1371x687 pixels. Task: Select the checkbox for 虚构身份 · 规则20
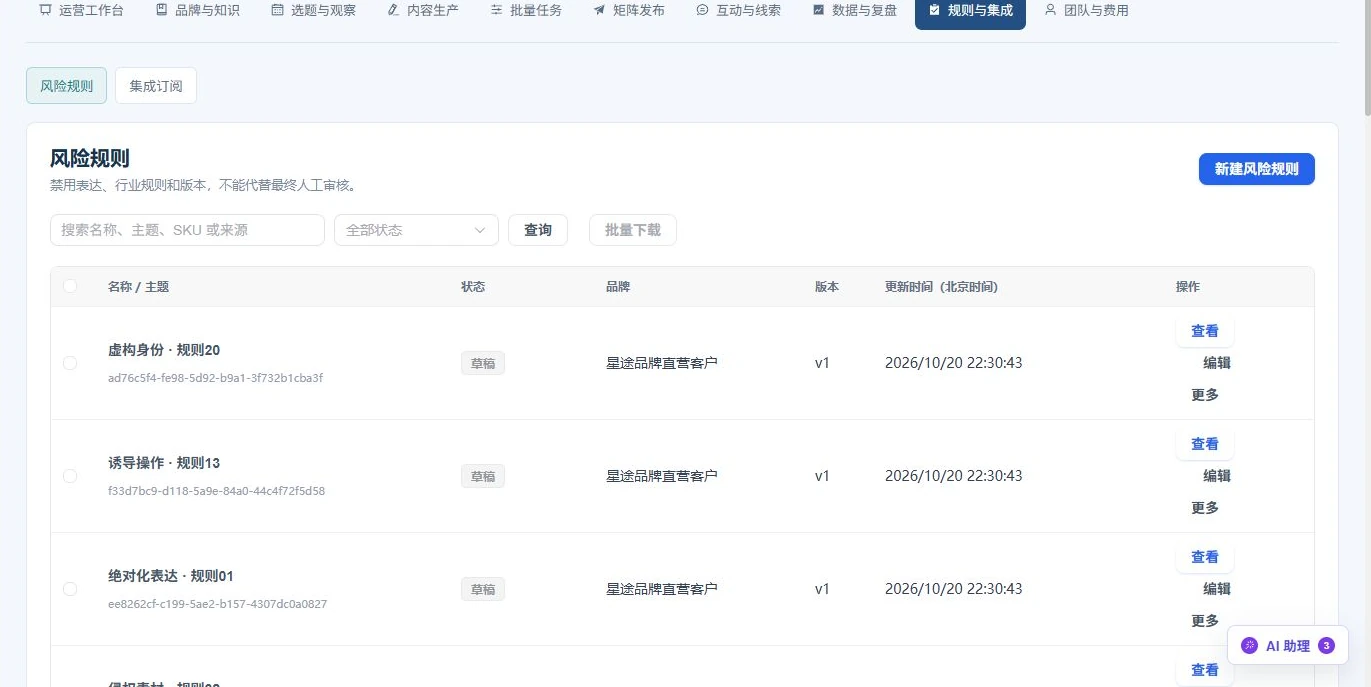[x=70, y=363]
